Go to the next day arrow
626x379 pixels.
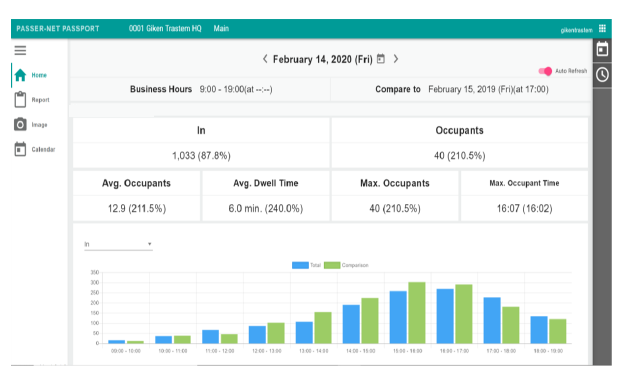(396, 59)
